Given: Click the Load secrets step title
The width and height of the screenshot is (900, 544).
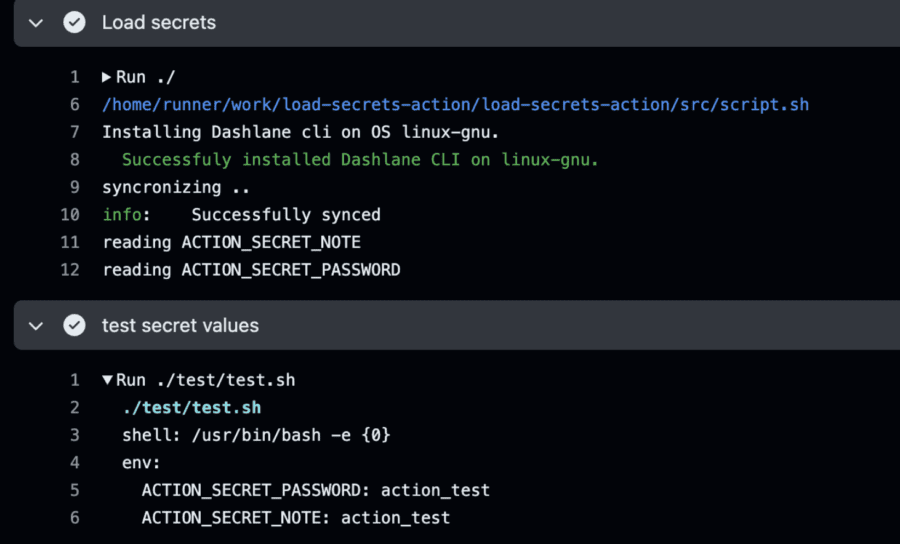Looking at the screenshot, I should point(158,22).
